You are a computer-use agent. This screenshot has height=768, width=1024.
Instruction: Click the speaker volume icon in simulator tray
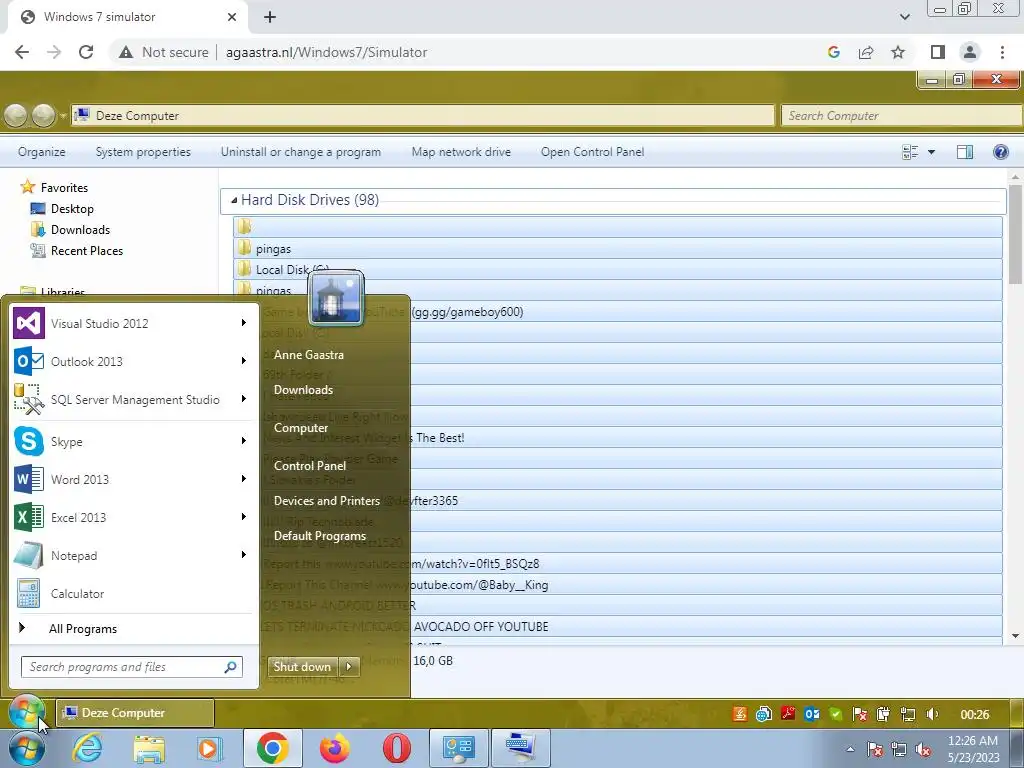(x=932, y=714)
